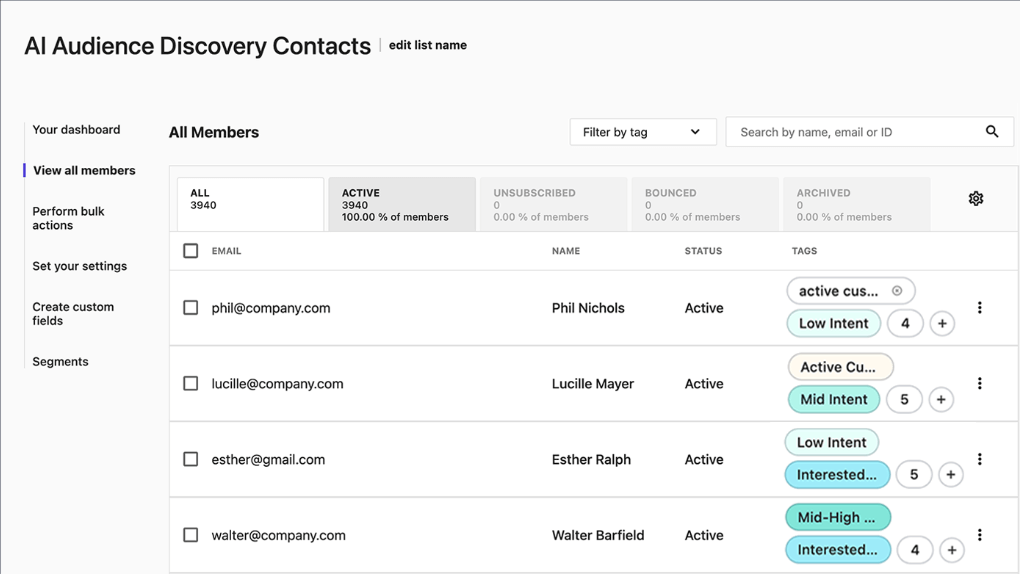Check the box for lucille@company.com
The height and width of the screenshot is (574, 1020).
coord(190,384)
